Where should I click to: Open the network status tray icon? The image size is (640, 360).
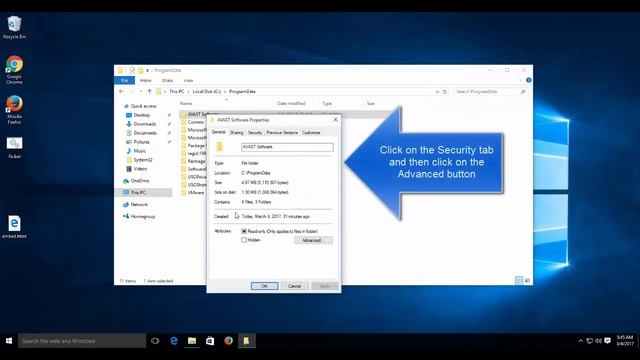tap(589, 340)
